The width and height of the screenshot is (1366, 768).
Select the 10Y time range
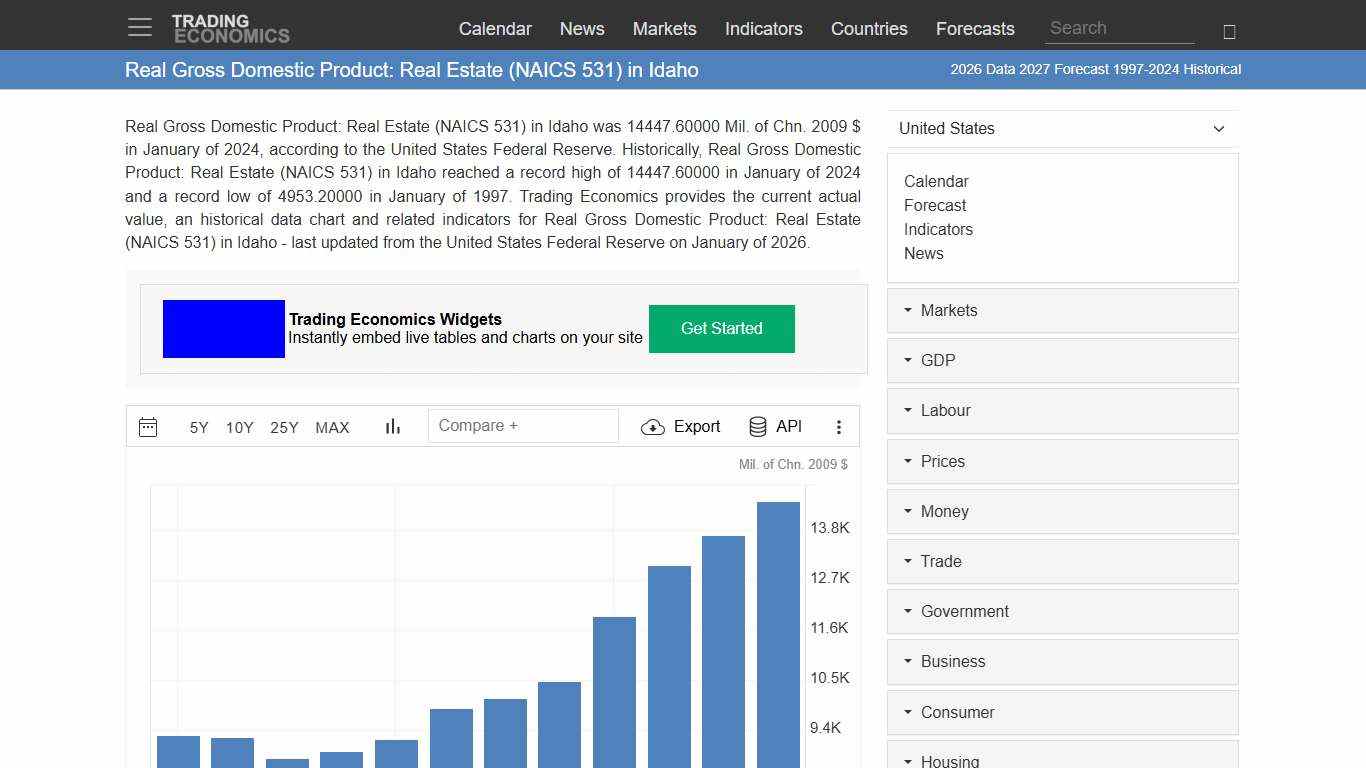point(239,427)
